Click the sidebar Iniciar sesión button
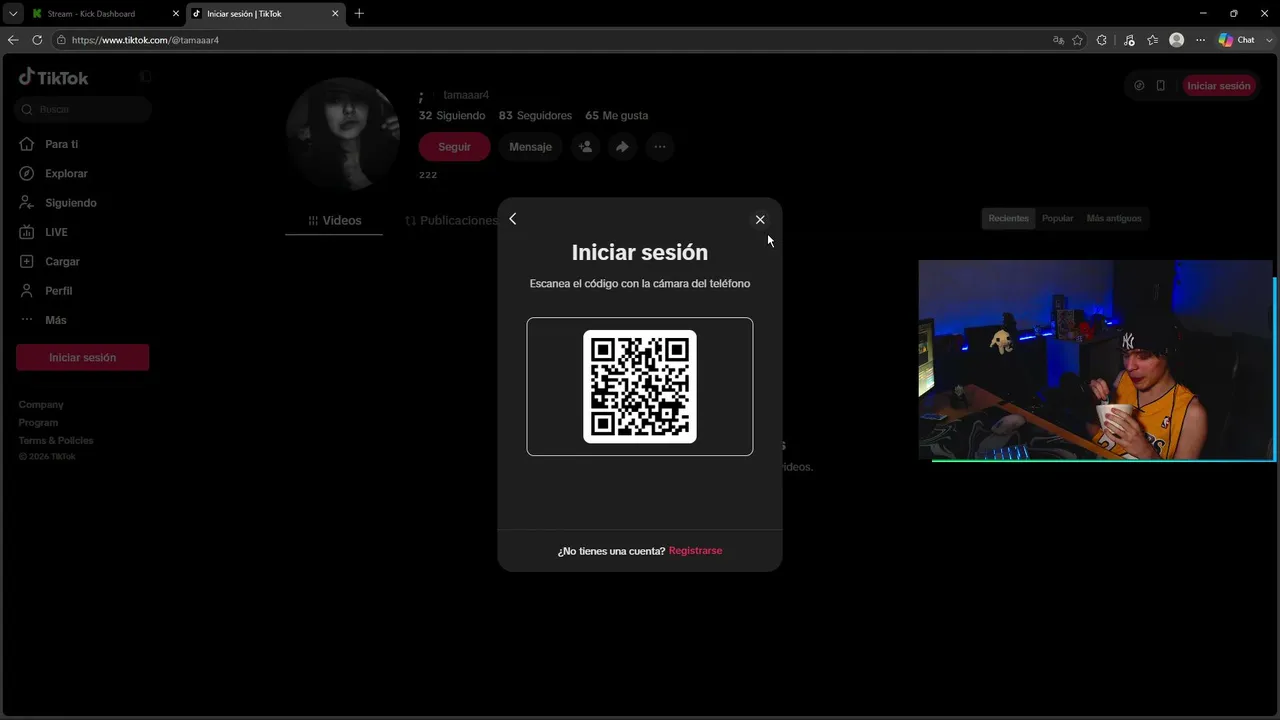 pyautogui.click(x=83, y=358)
